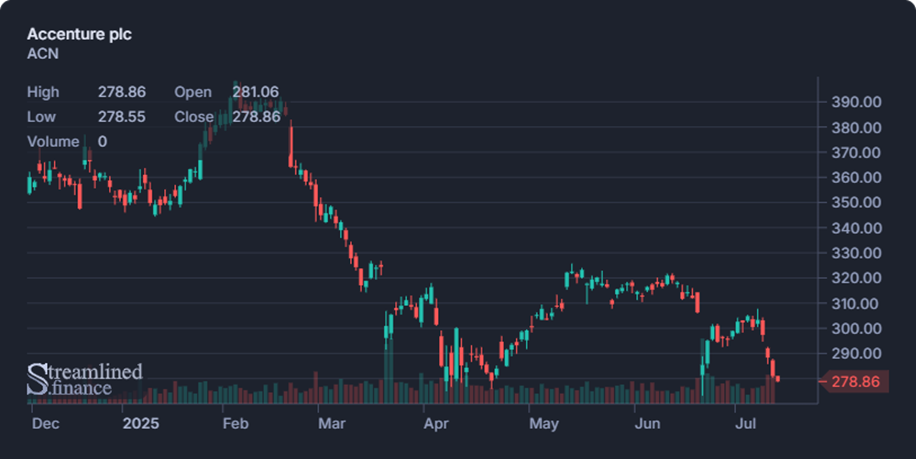Click the High value 278.86
The width and height of the screenshot is (916, 459).
[122, 92]
